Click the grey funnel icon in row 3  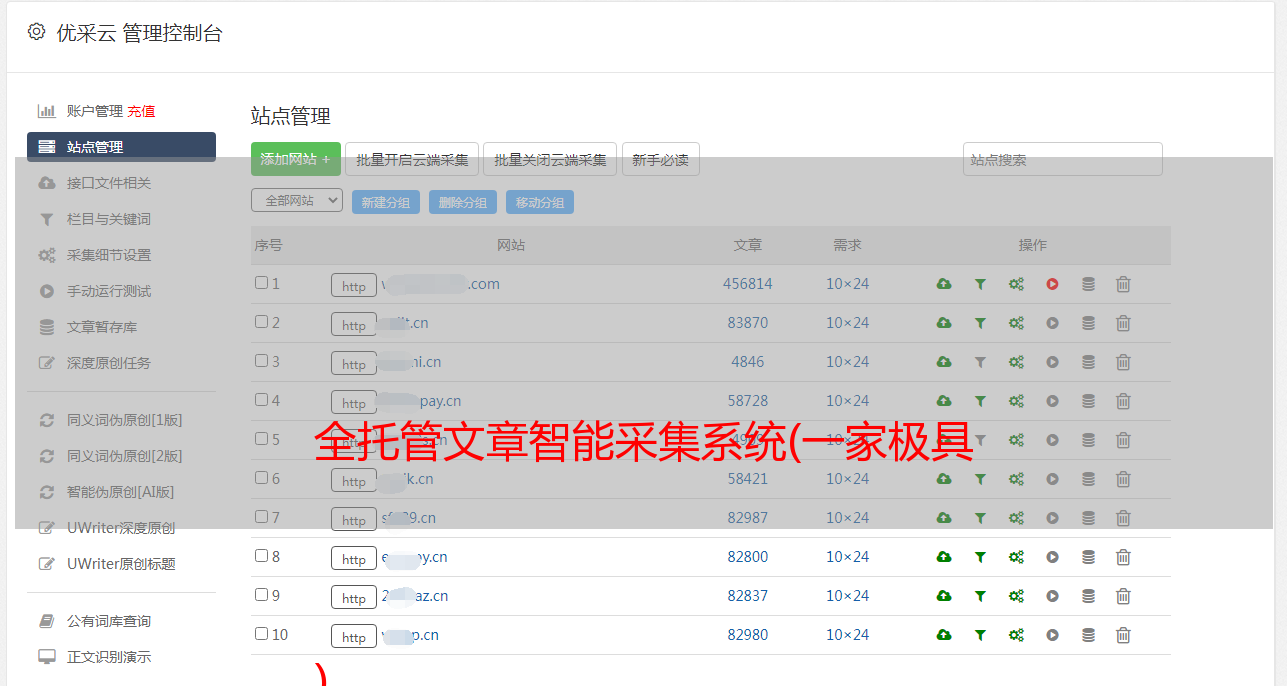click(980, 362)
